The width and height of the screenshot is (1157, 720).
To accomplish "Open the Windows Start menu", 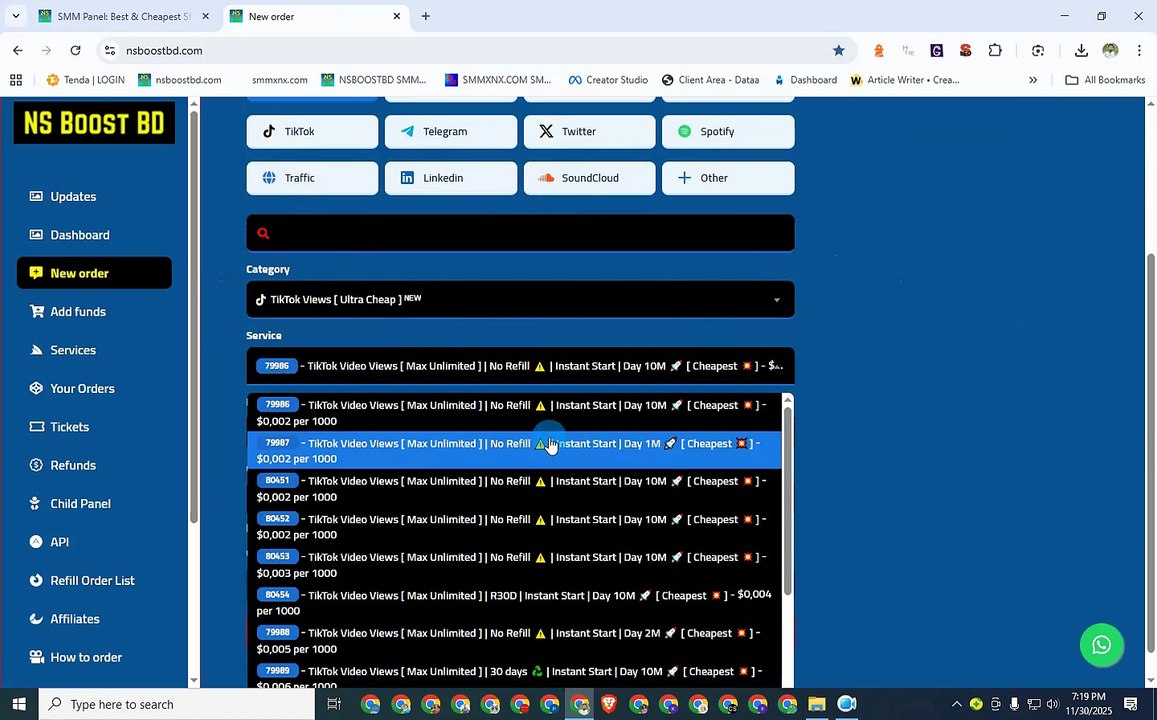I will [18, 704].
